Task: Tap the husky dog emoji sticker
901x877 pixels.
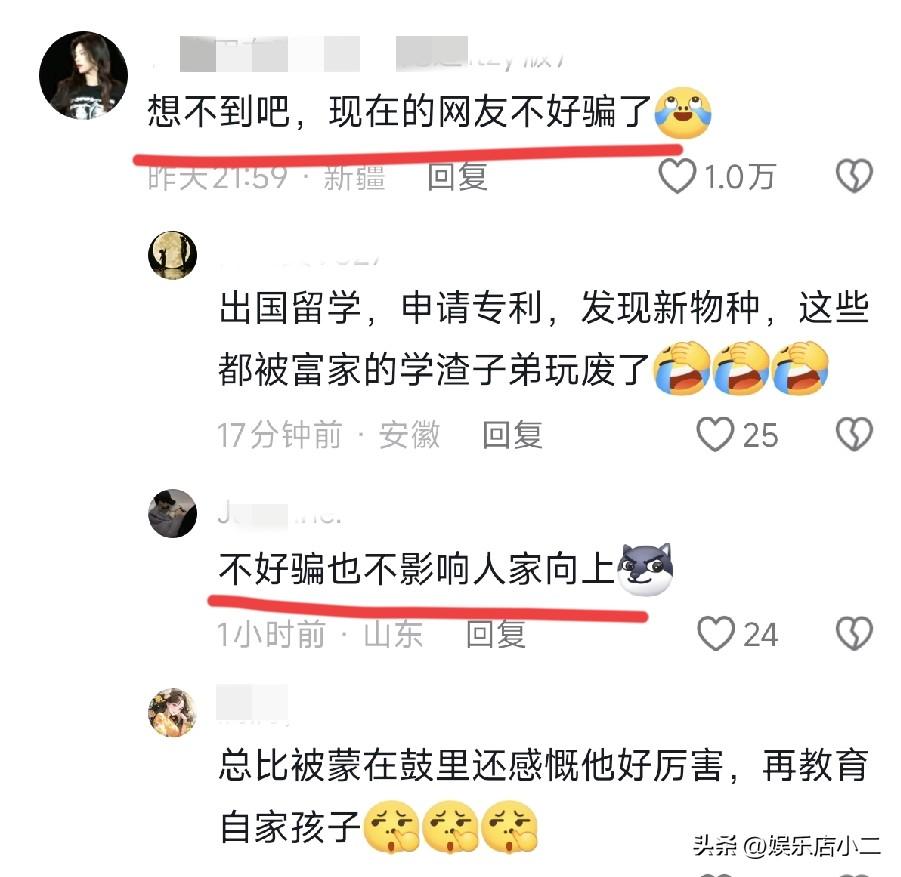Action: pos(645,569)
